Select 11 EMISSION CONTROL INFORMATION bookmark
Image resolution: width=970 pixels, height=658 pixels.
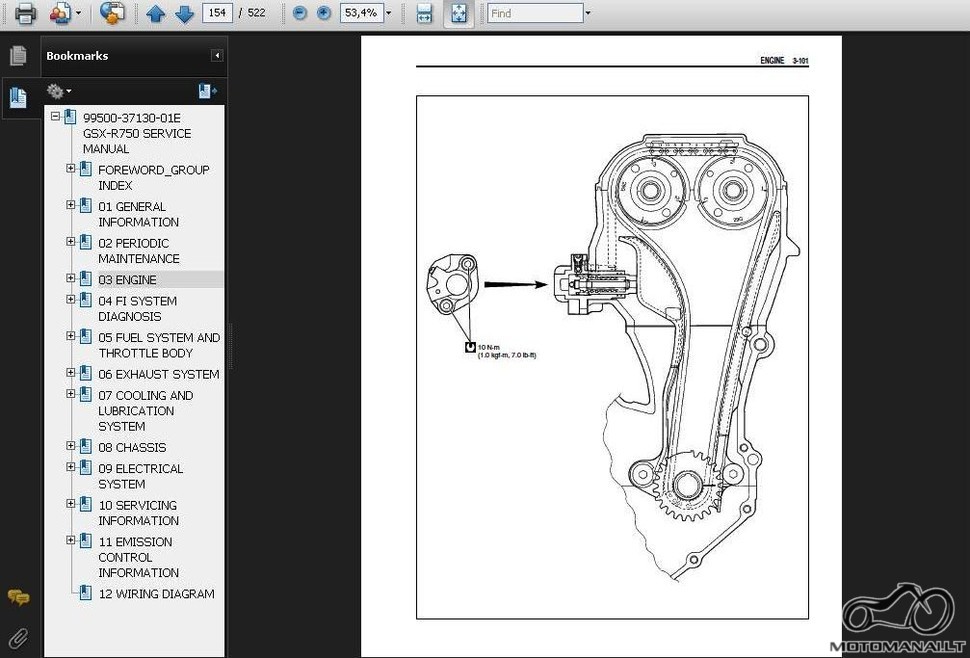coord(139,557)
